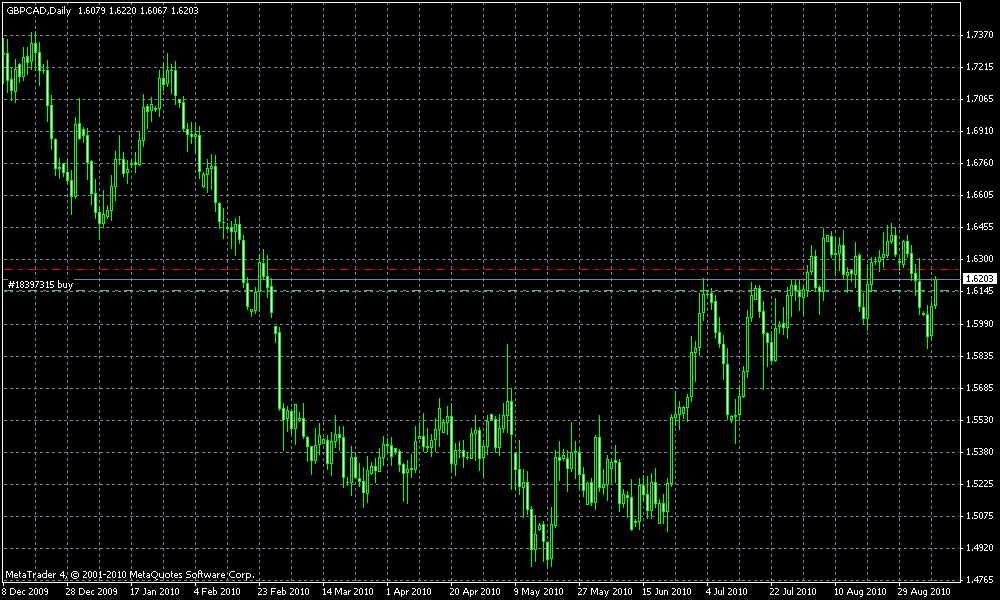1000x600 pixels.
Task: Click the 17 Jan 2010 date label
Action: click(155, 592)
